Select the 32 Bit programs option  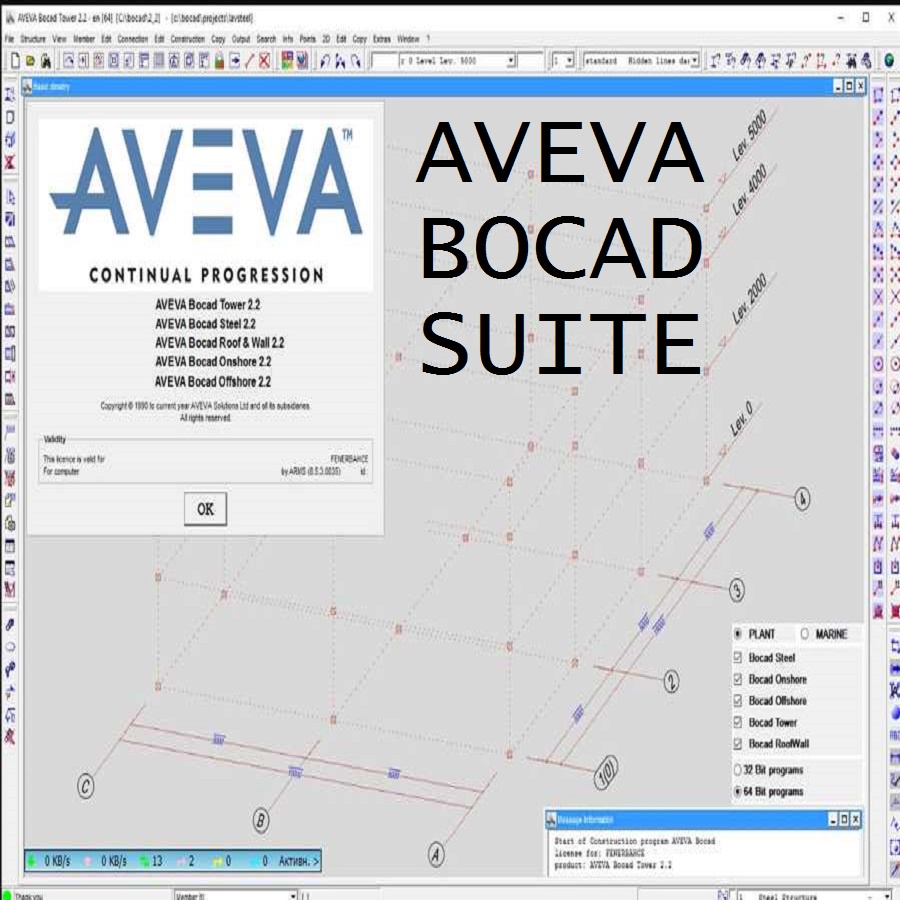coord(736,769)
